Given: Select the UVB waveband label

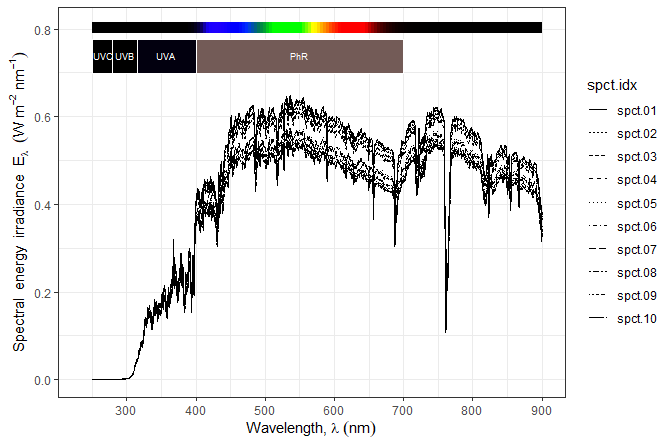Looking at the screenshot, I should pos(125,57).
